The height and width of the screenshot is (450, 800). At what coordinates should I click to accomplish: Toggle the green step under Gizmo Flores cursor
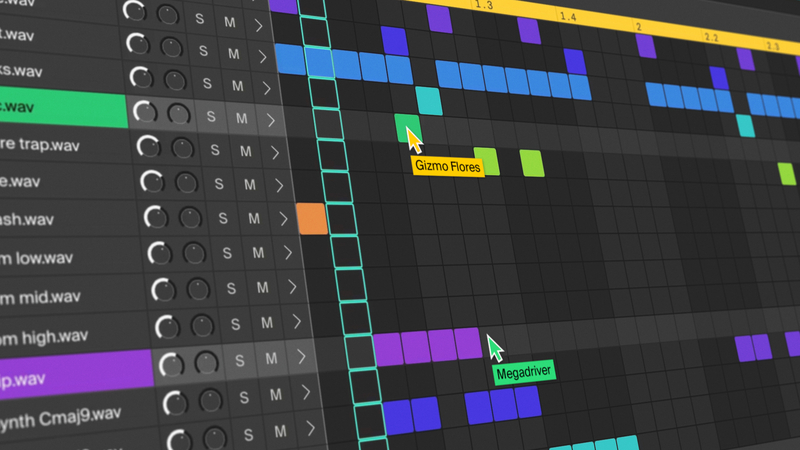[408, 128]
